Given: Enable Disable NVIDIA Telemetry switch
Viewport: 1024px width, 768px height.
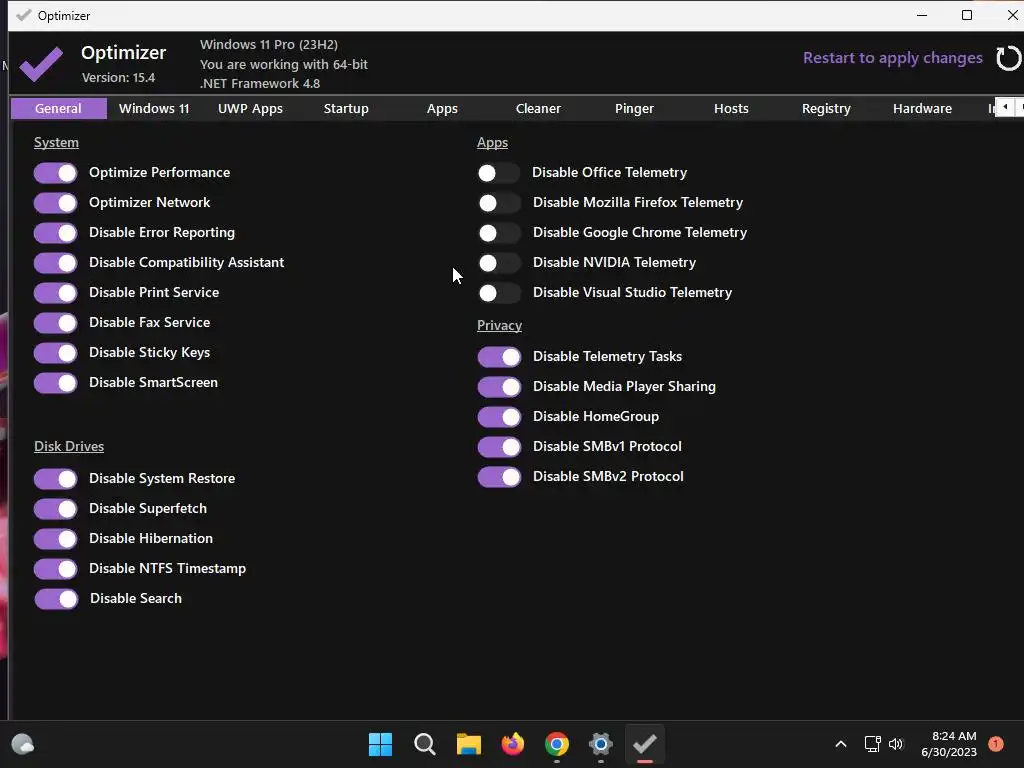Looking at the screenshot, I should point(499,263).
